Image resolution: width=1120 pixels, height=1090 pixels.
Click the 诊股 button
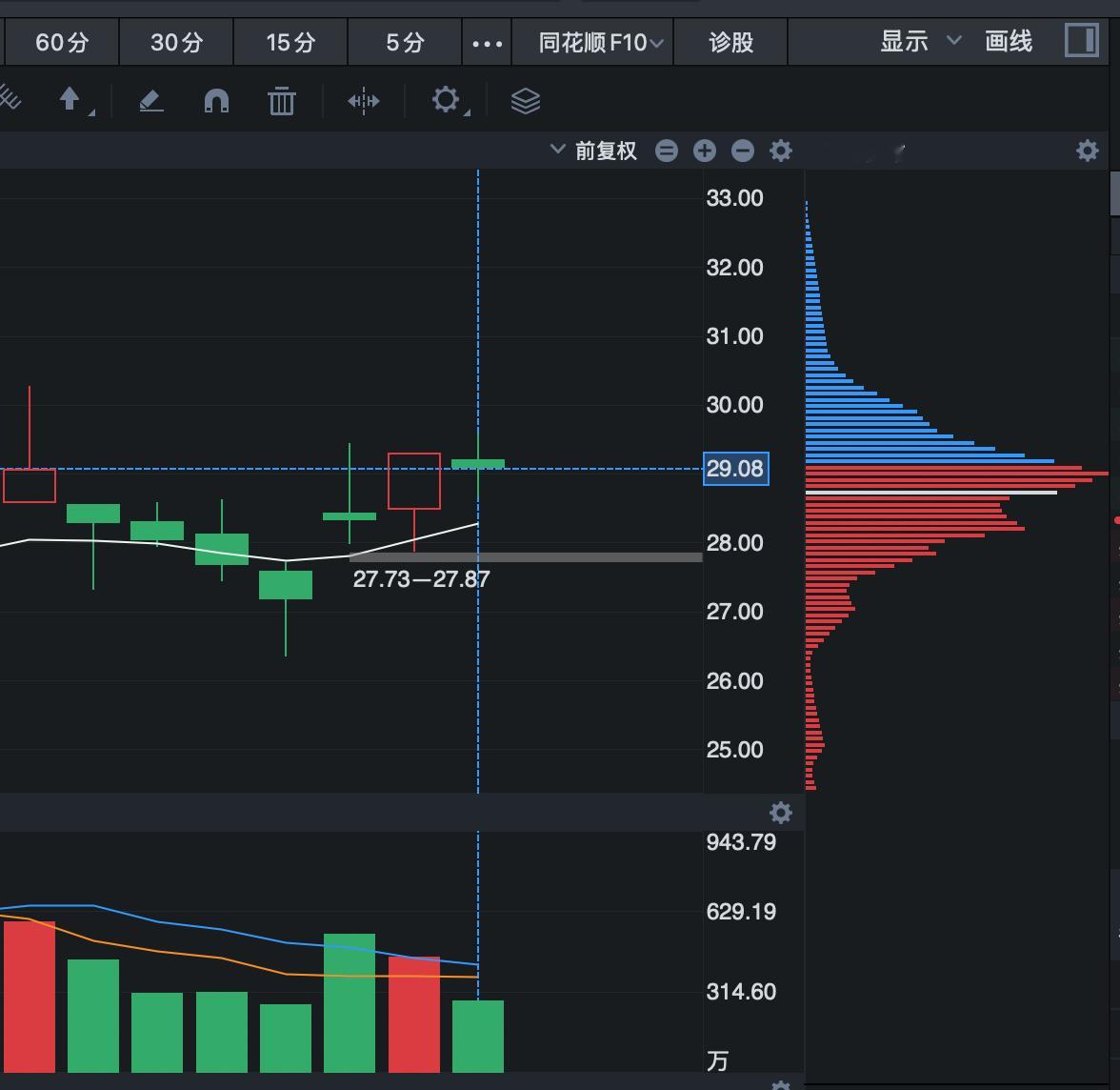[x=730, y=42]
